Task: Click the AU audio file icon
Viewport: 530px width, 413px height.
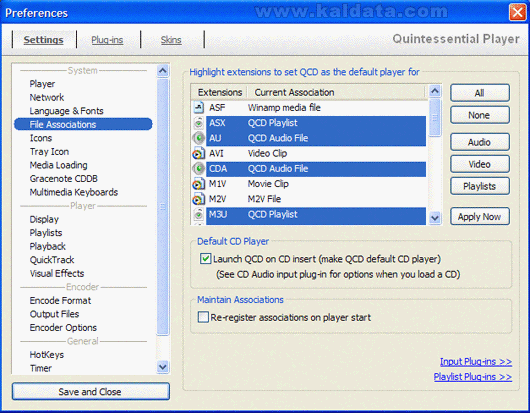Action: click(199, 138)
